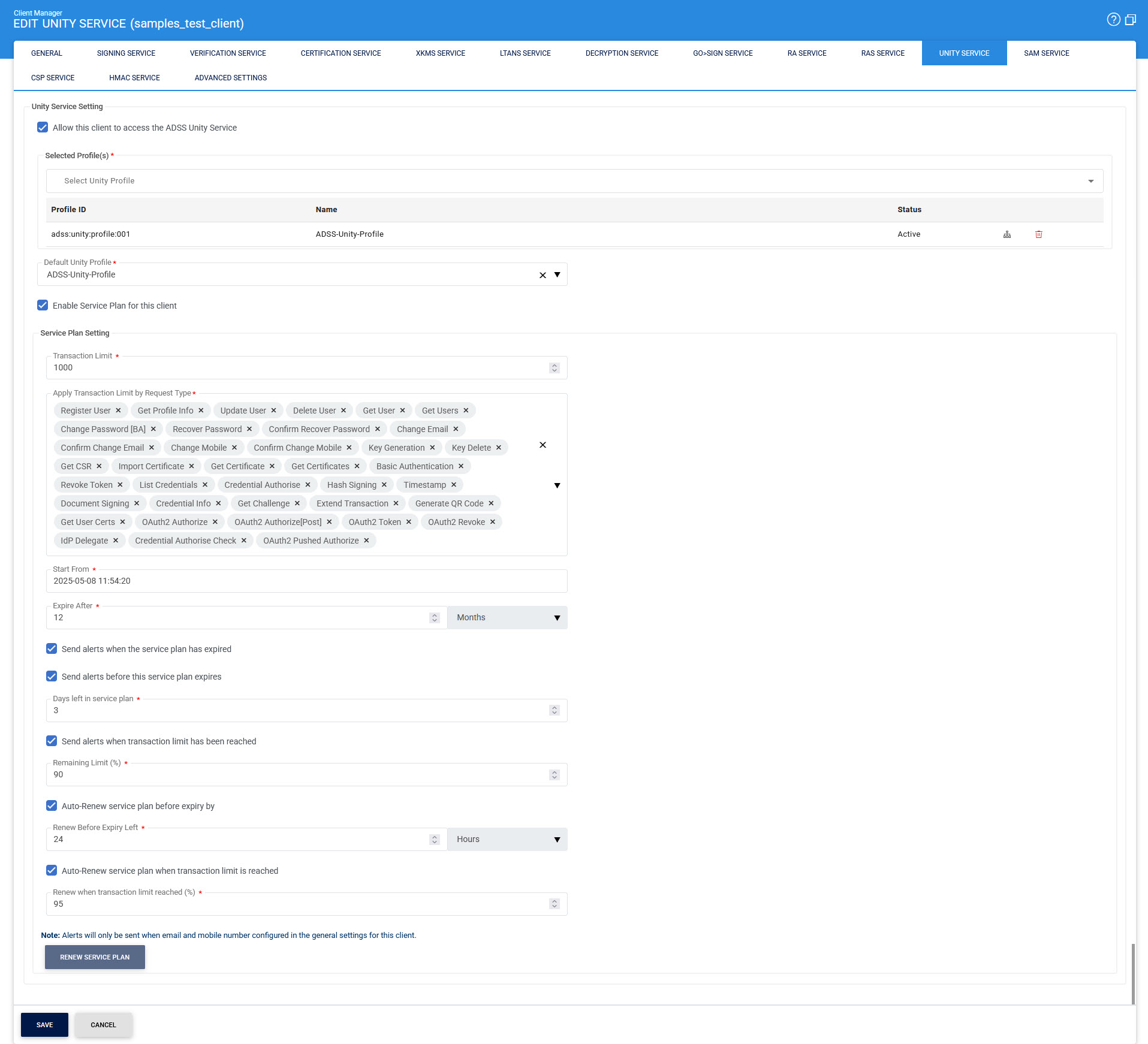Switch to the Signing Service tab
Screen dimensions: 1148x1044
tap(126, 53)
